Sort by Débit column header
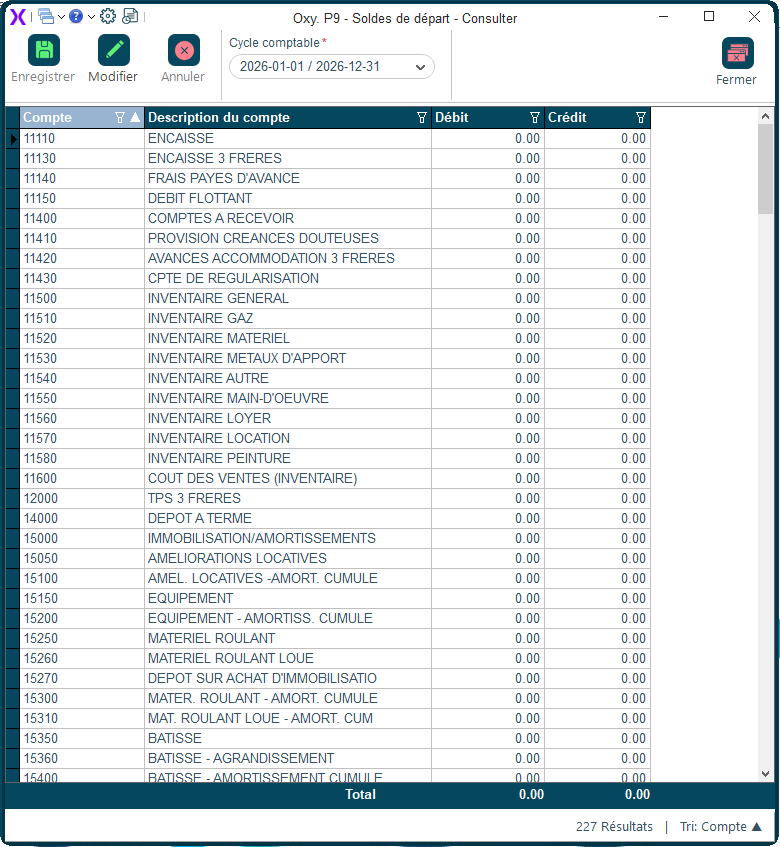Viewport: 780px width, 847px height. 452,118
